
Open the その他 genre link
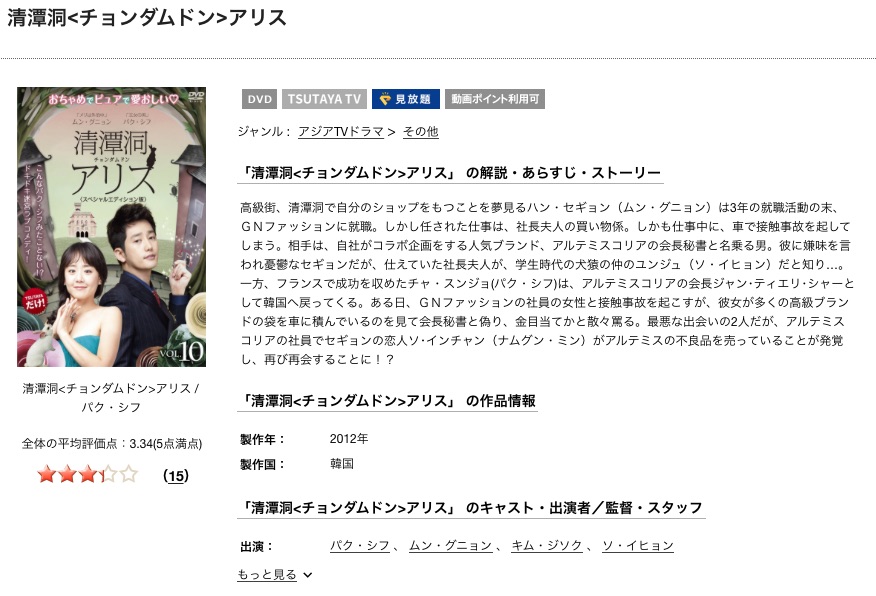[x=421, y=132]
